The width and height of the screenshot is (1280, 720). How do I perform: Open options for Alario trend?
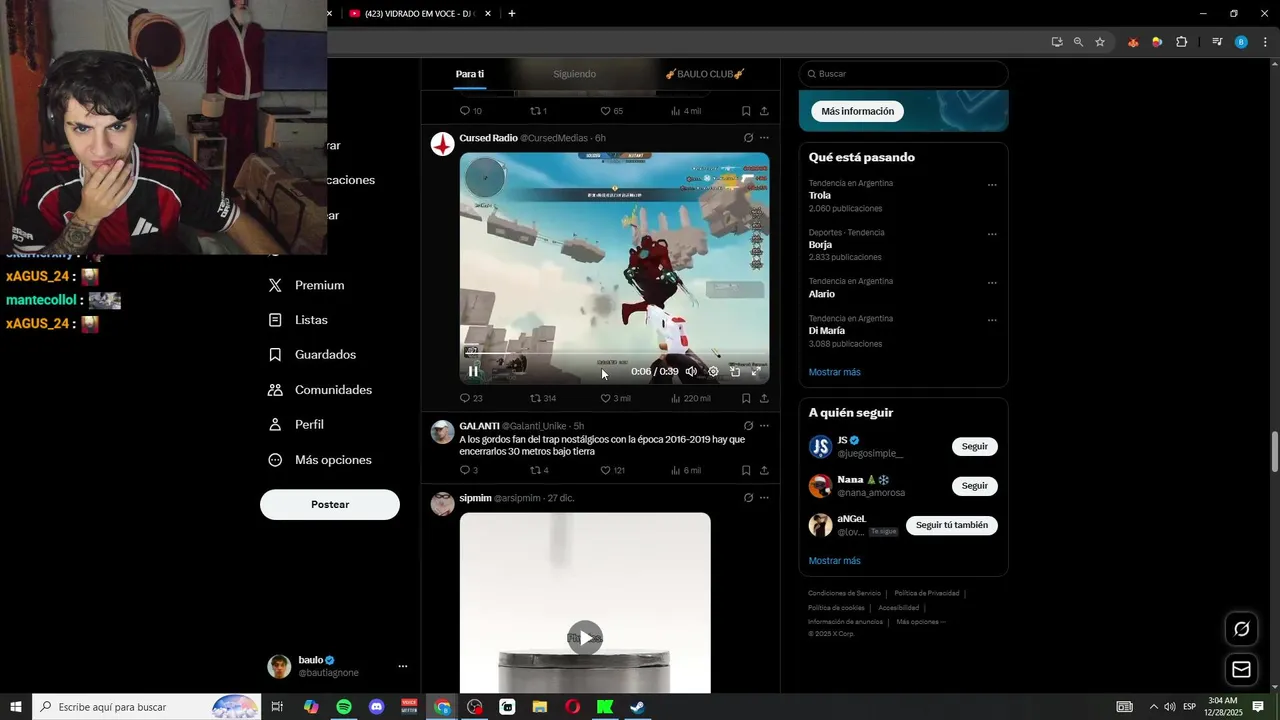tap(992, 283)
